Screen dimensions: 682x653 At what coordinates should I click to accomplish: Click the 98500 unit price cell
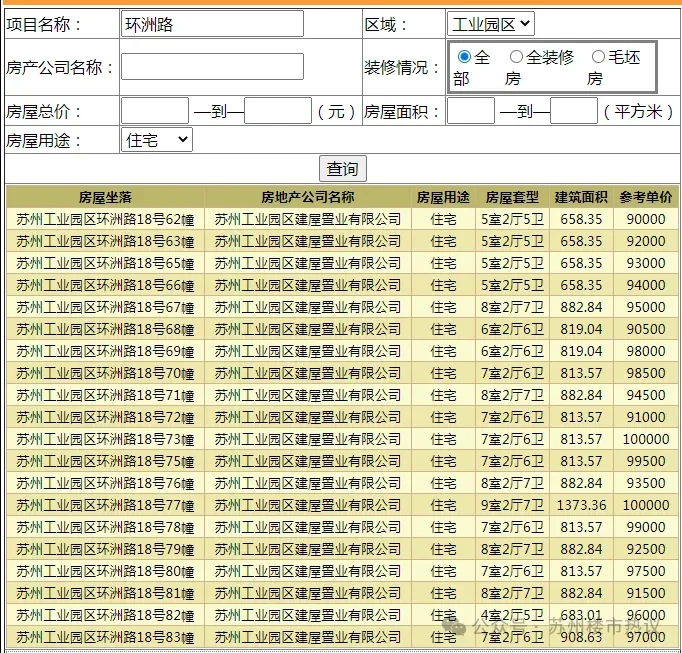click(646, 373)
